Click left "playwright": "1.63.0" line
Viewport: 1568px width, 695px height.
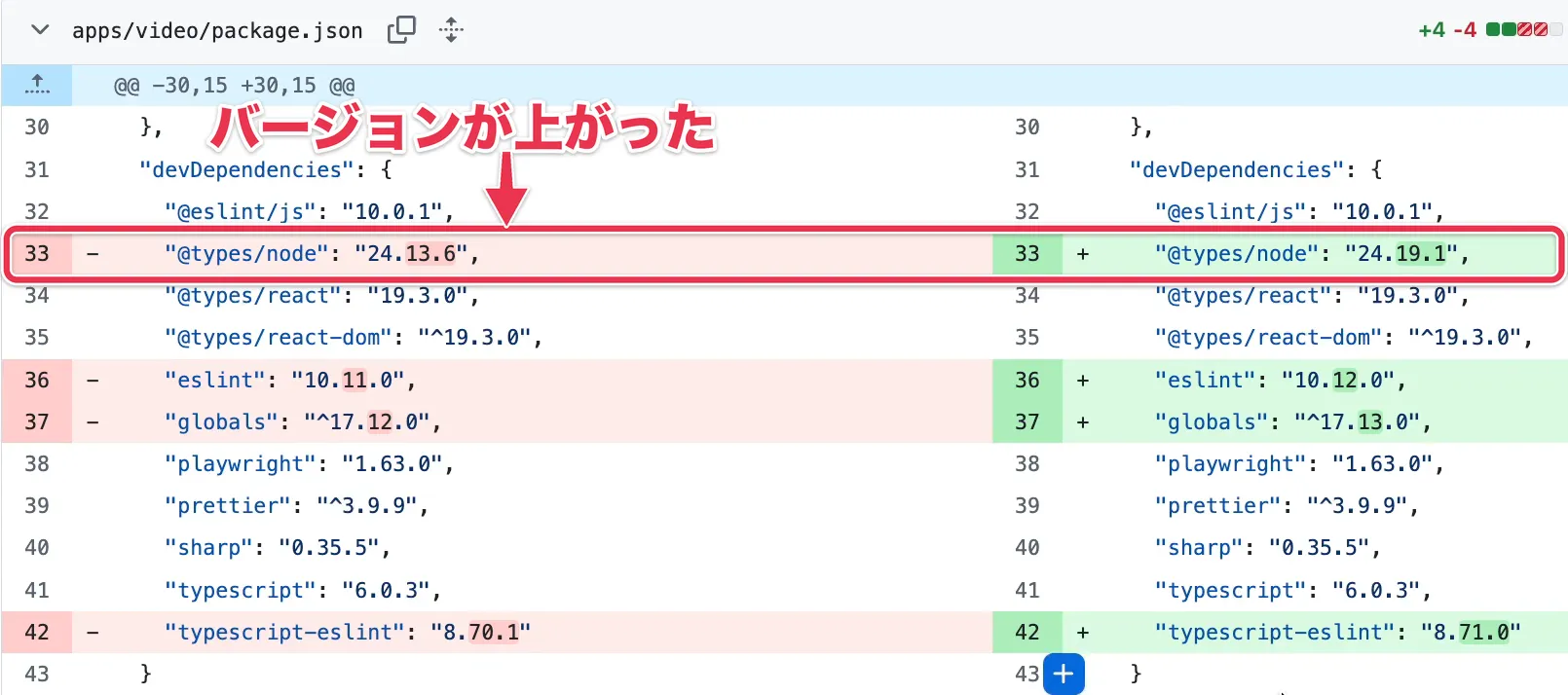(309, 464)
